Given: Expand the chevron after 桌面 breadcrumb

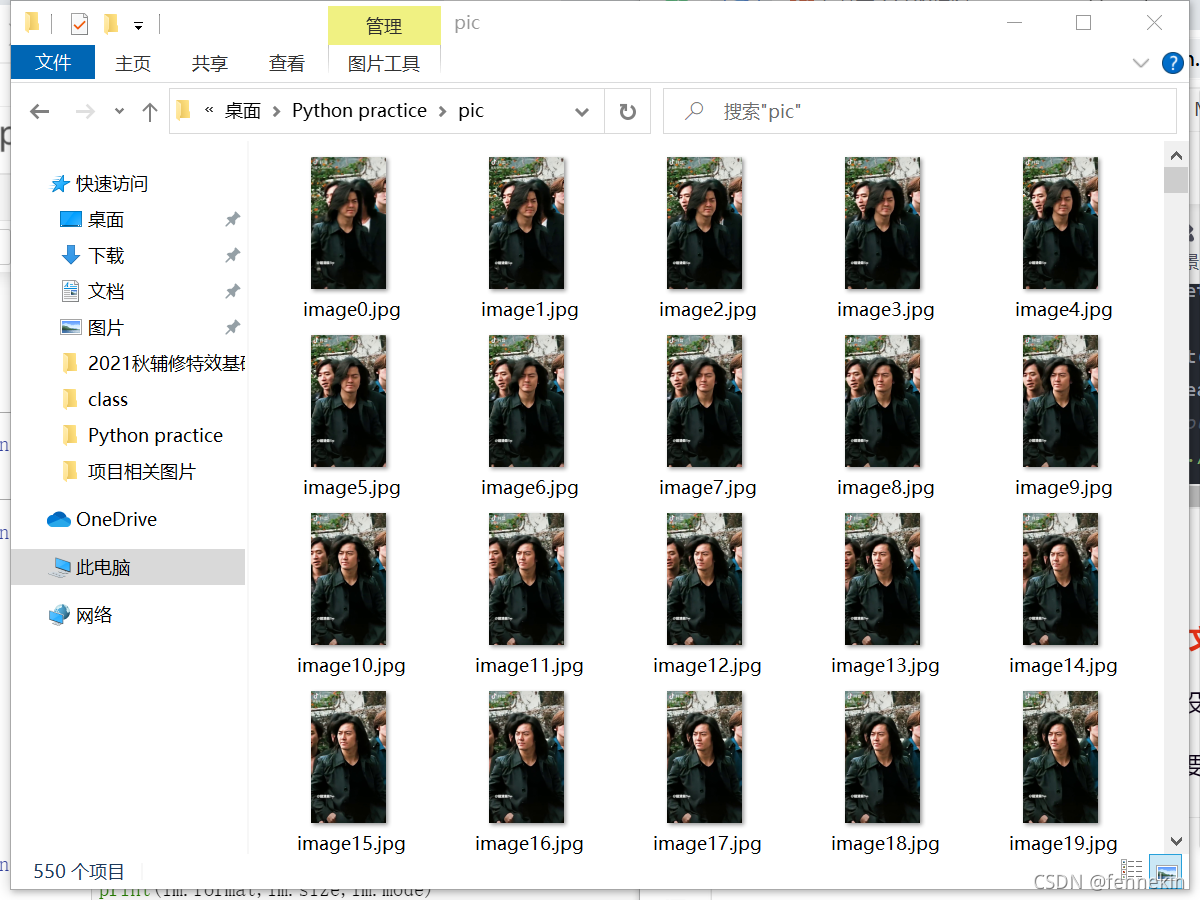Looking at the screenshot, I should point(277,112).
